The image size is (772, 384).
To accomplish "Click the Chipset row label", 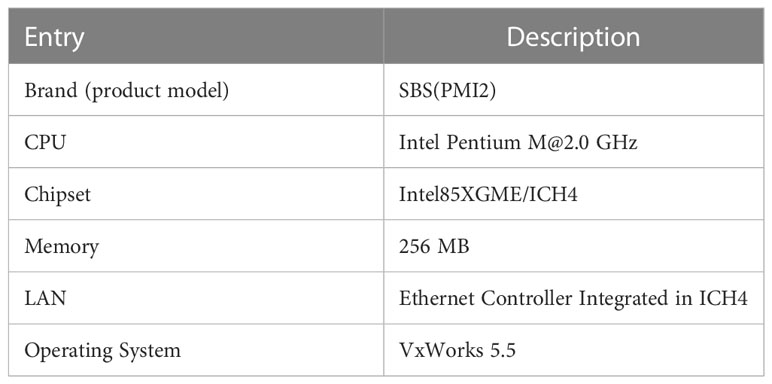I will (x=58, y=195).
